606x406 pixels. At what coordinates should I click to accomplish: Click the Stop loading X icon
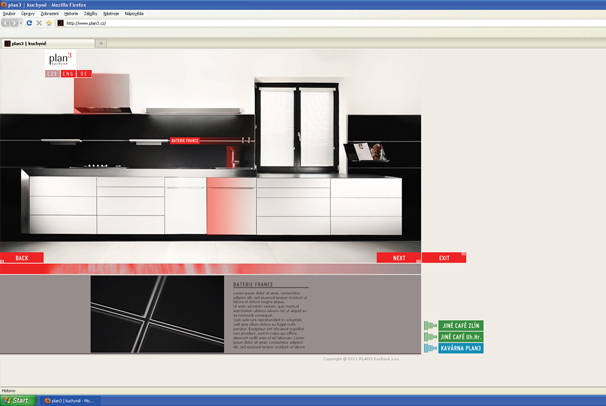click(39, 23)
